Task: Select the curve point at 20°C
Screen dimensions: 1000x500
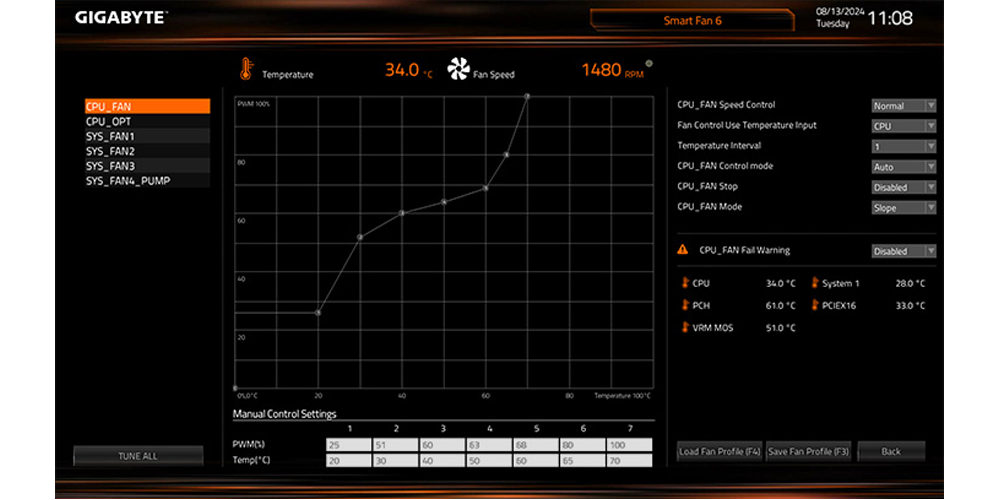Action: (318, 312)
